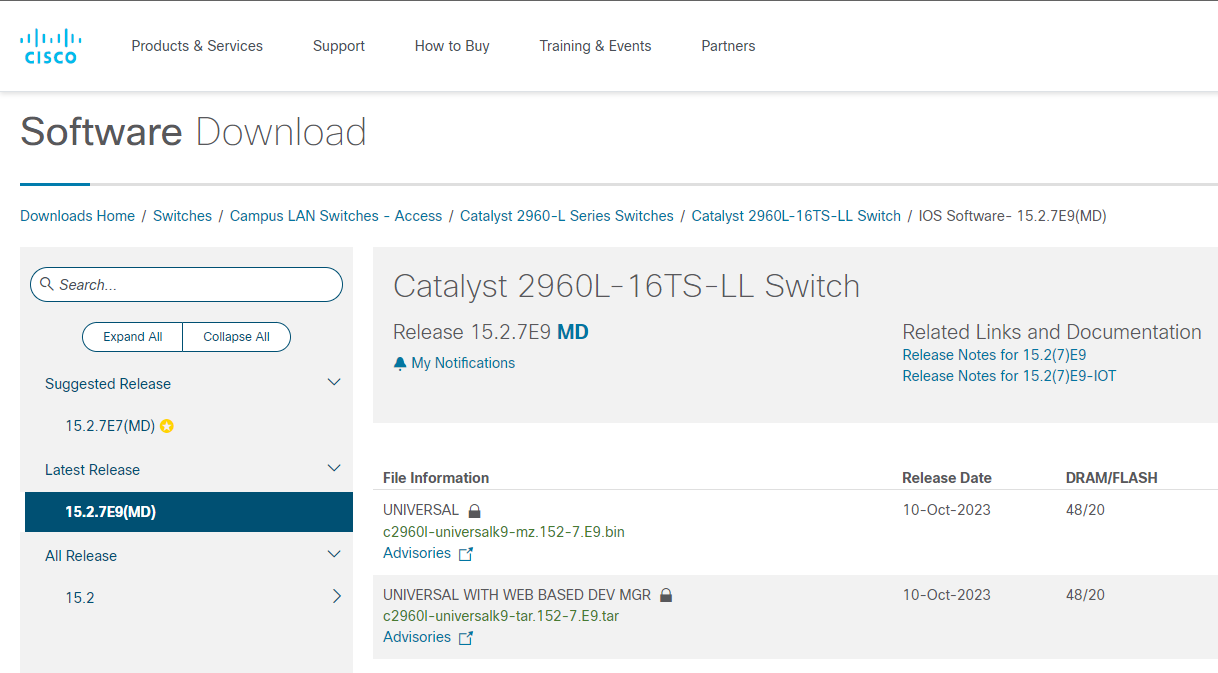Click the Release Date of the .tar file row
The height and width of the screenshot is (673, 1218).
946,595
